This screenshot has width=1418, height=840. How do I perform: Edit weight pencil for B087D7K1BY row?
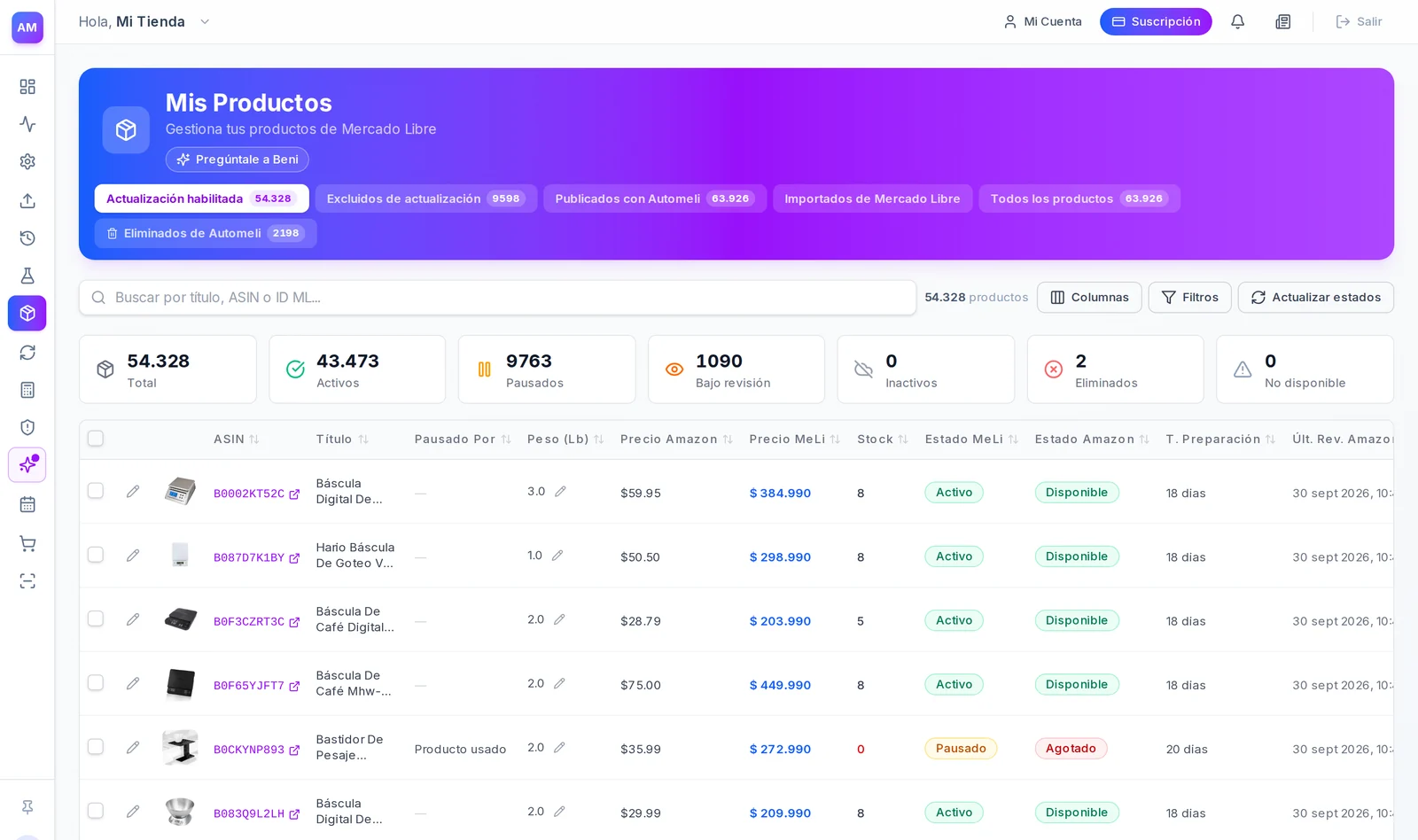pyautogui.click(x=557, y=556)
